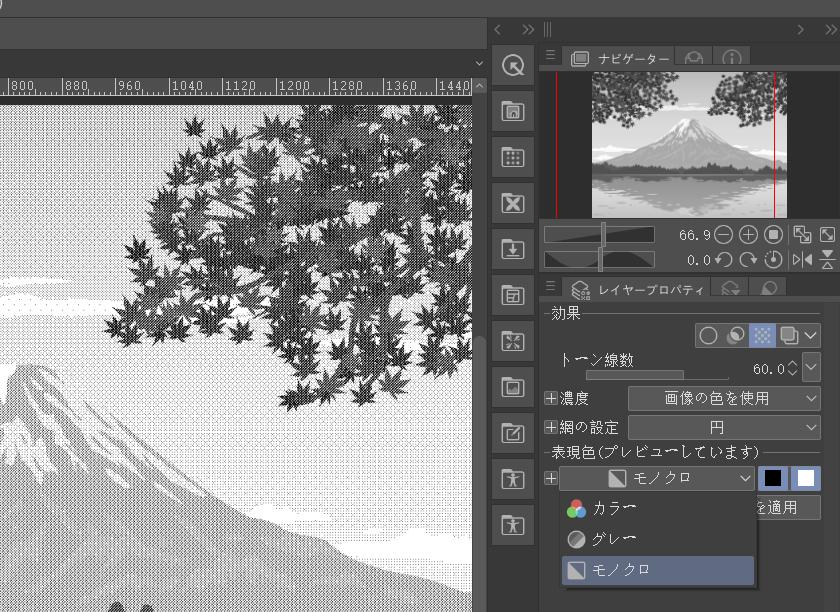Click the 0.0 rotation value
The width and height of the screenshot is (840, 612).
tap(699, 260)
